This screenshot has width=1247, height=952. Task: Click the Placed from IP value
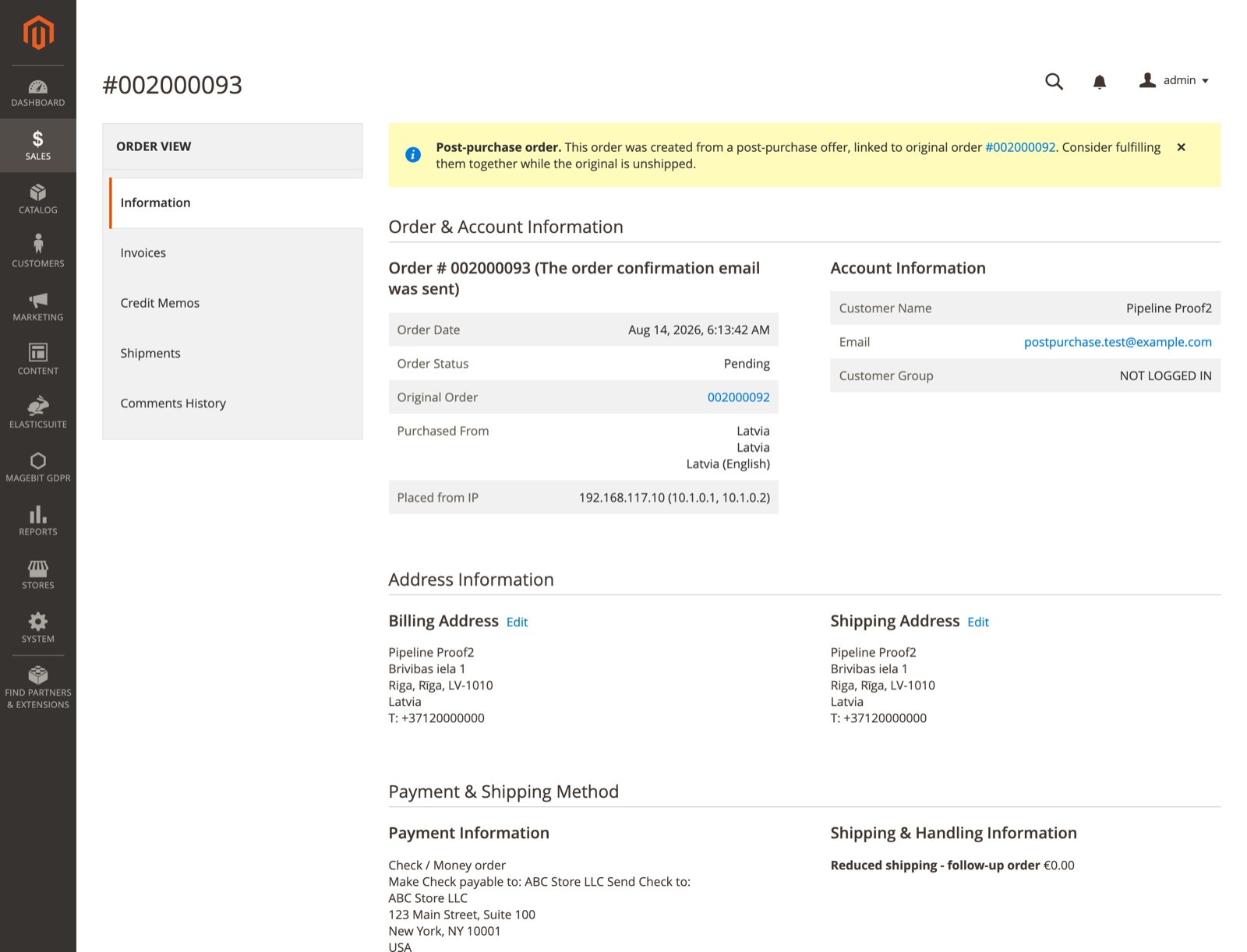674,498
